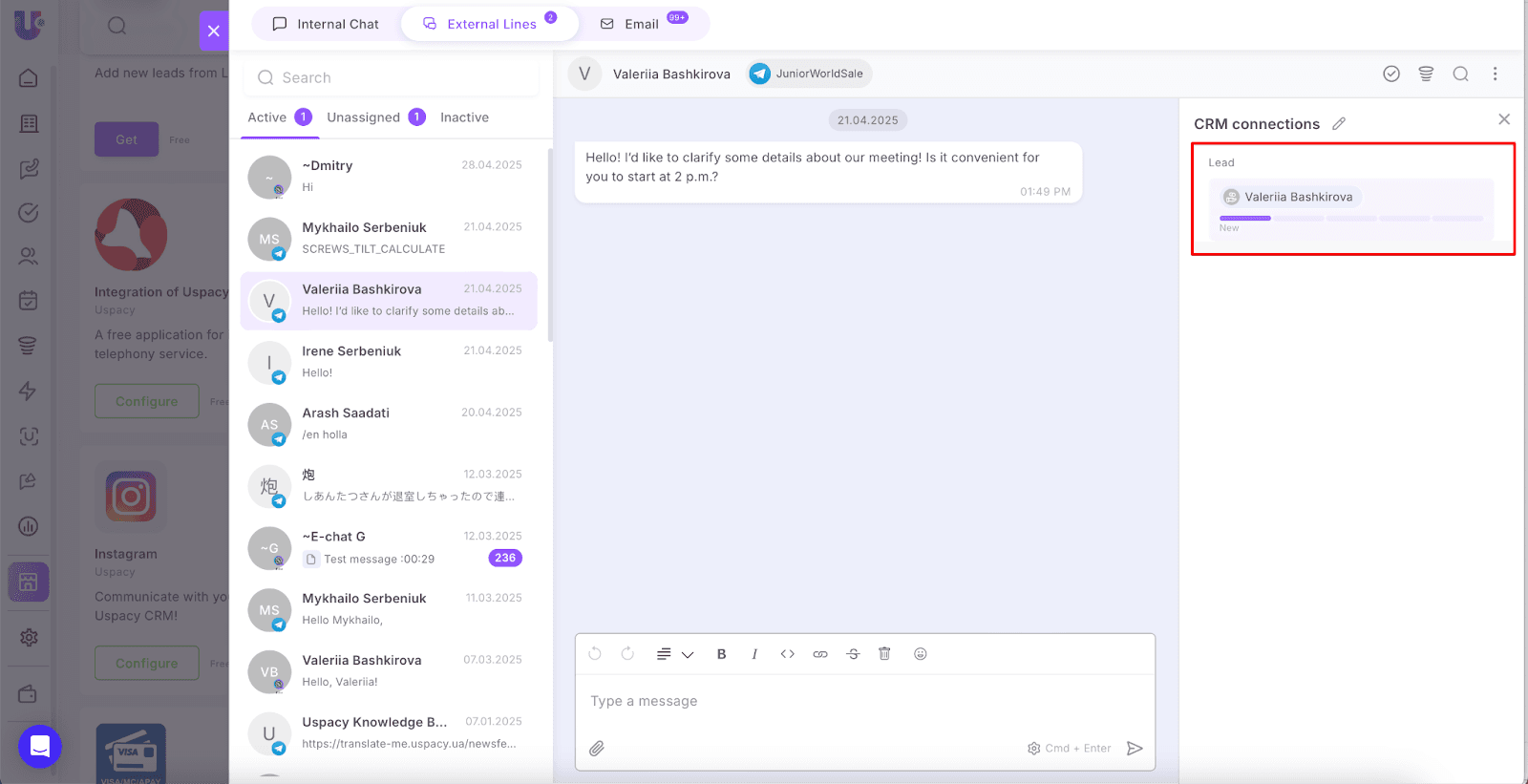Apply strikethrough formatting
The image size is (1528, 784).
[x=853, y=654]
